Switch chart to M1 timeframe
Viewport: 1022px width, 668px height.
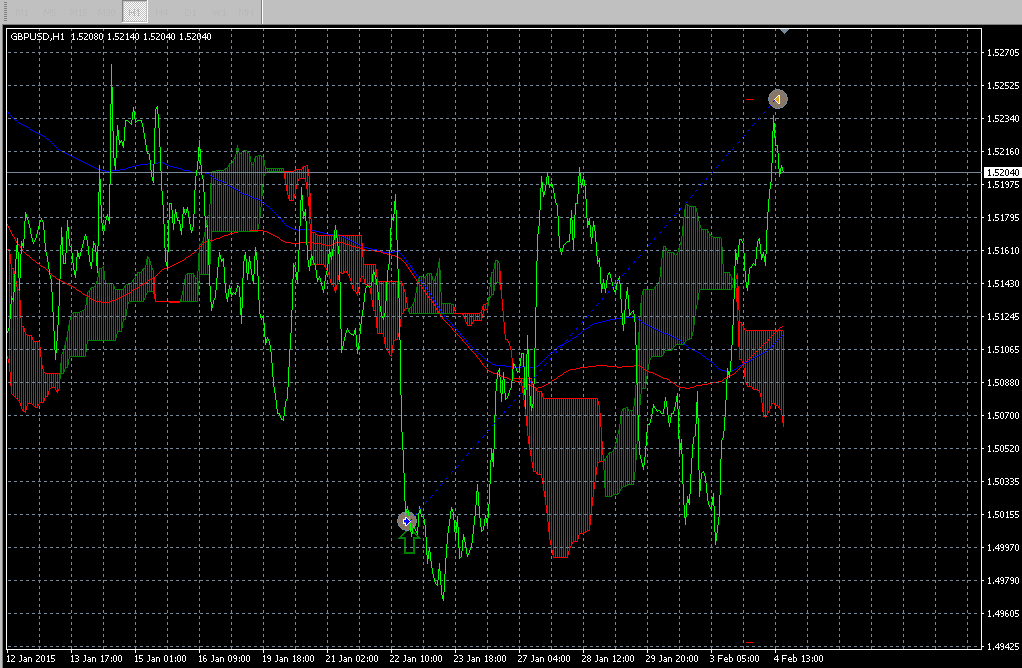(x=22, y=12)
